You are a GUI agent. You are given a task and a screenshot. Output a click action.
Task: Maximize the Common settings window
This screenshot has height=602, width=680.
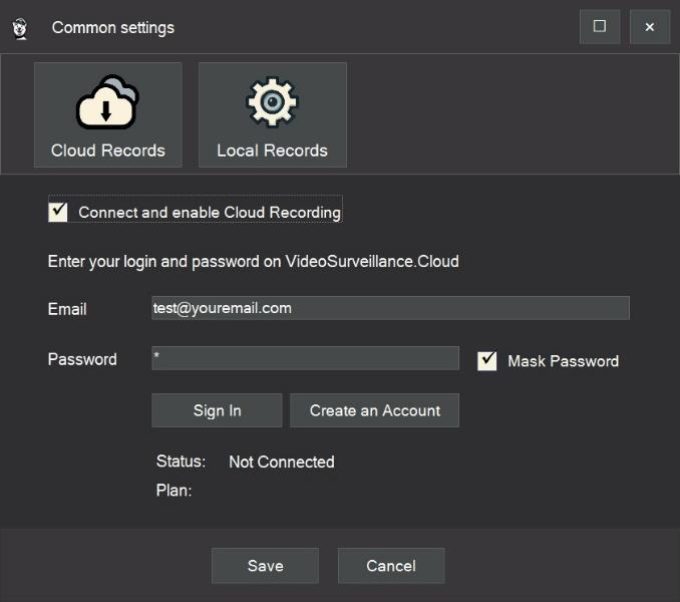(x=599, y=27)
